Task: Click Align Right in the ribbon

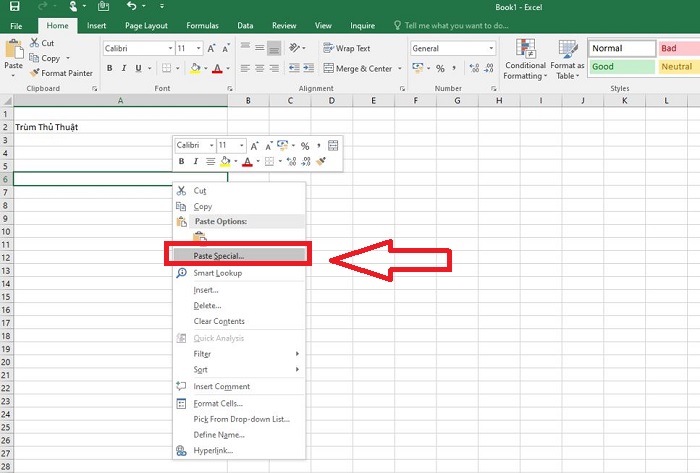Action: pyautogui.click(x=274, y=68)
